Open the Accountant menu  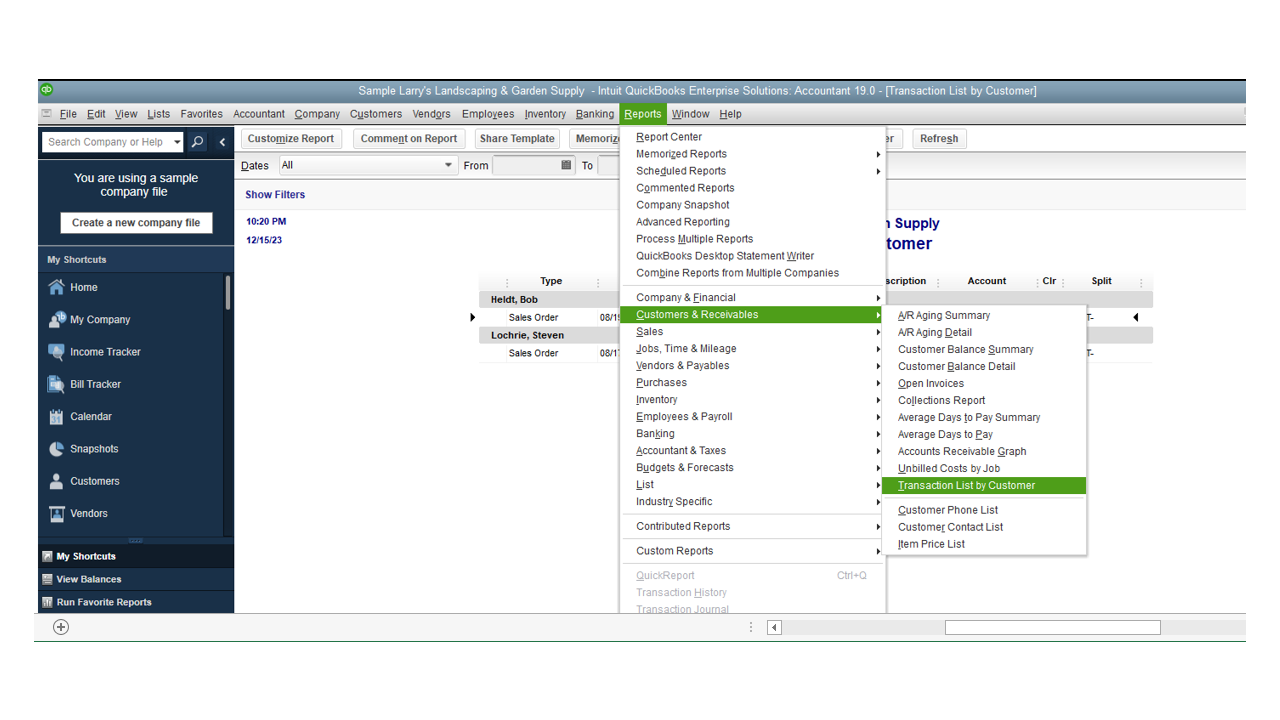click(259, 114)
